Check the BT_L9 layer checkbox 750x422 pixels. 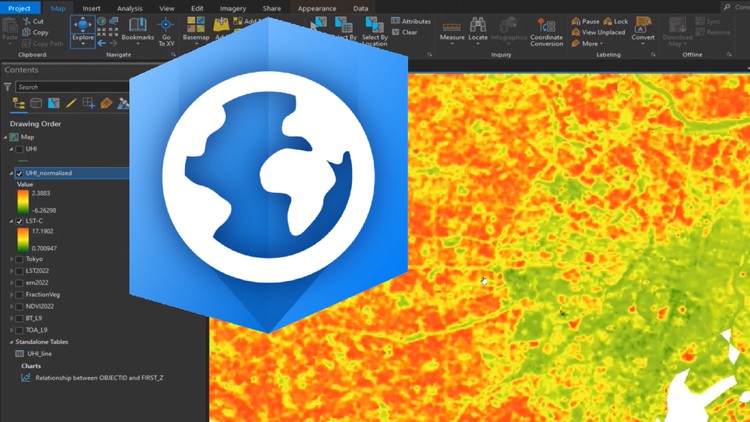(19, 318)
